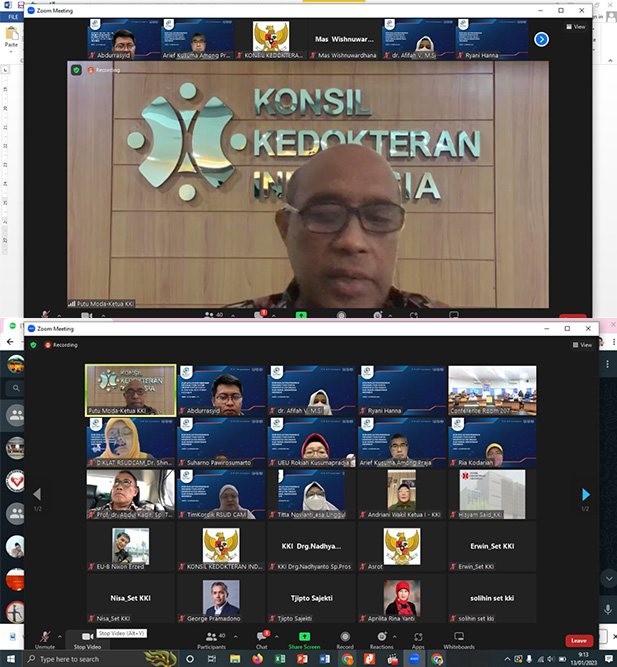Click down chevron at right edge behind Zoom

[x=609, y=579]
